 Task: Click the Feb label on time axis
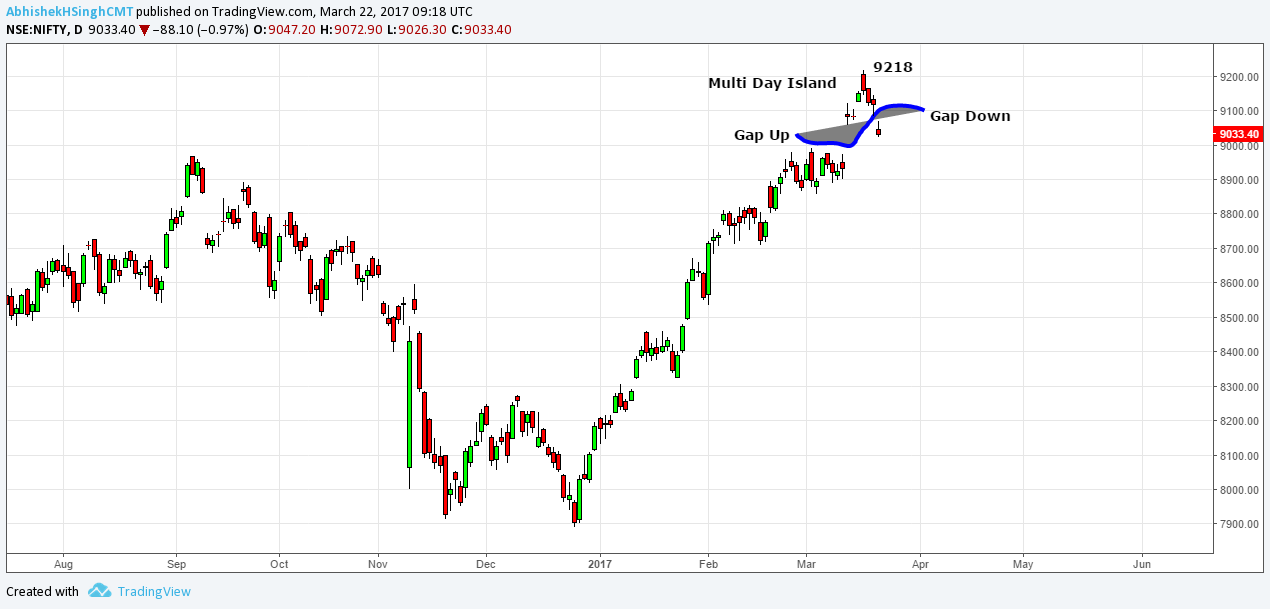708,564
